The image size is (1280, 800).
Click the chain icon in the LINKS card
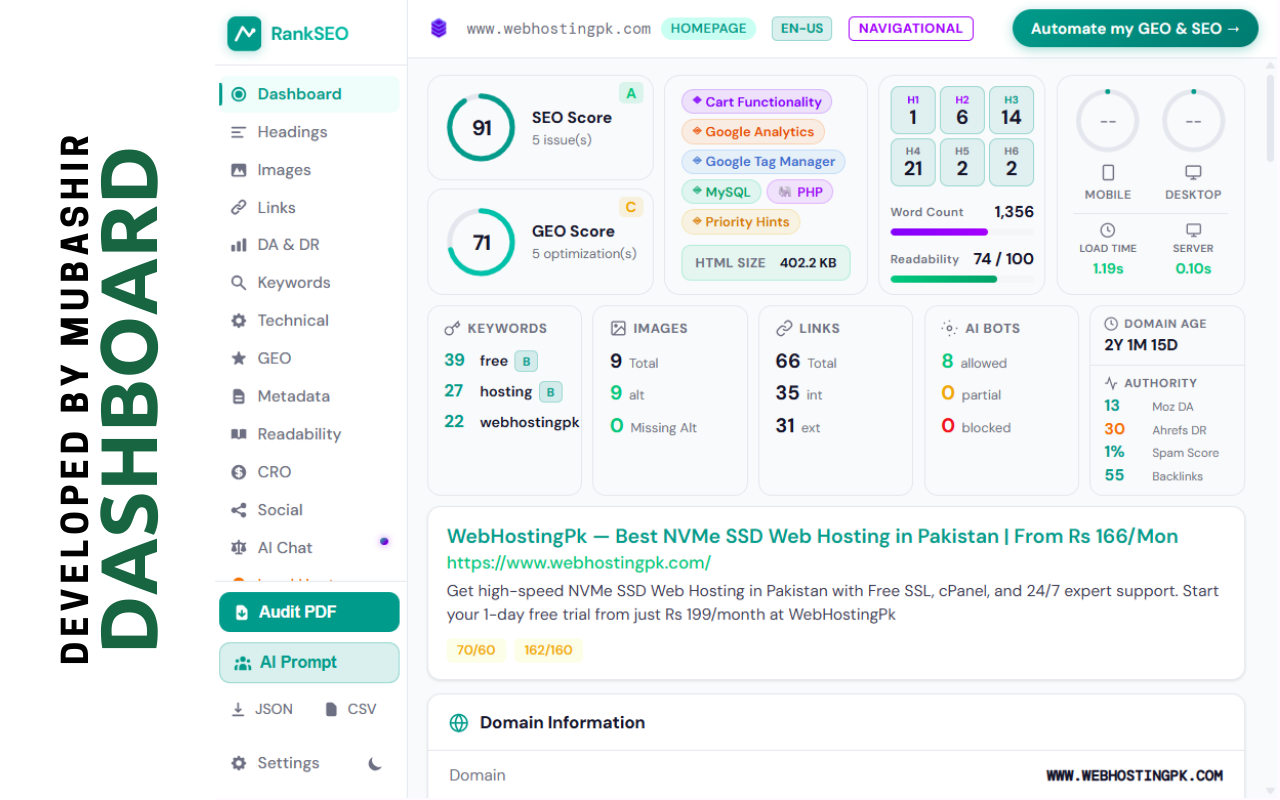[784, 328]
